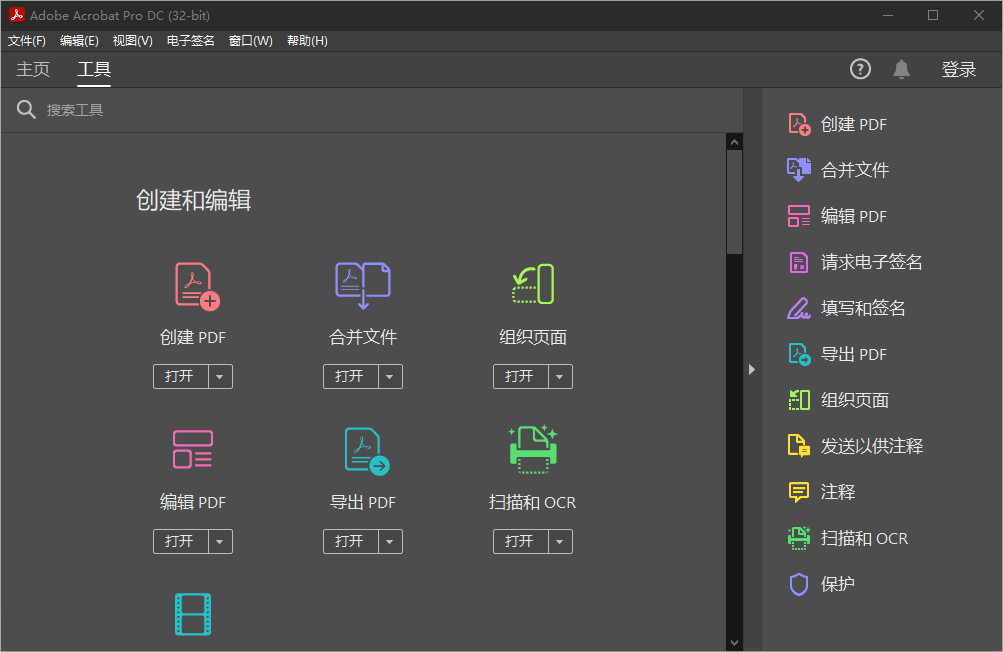Expand dropdown arrow under 合并文件

[390, 377]
